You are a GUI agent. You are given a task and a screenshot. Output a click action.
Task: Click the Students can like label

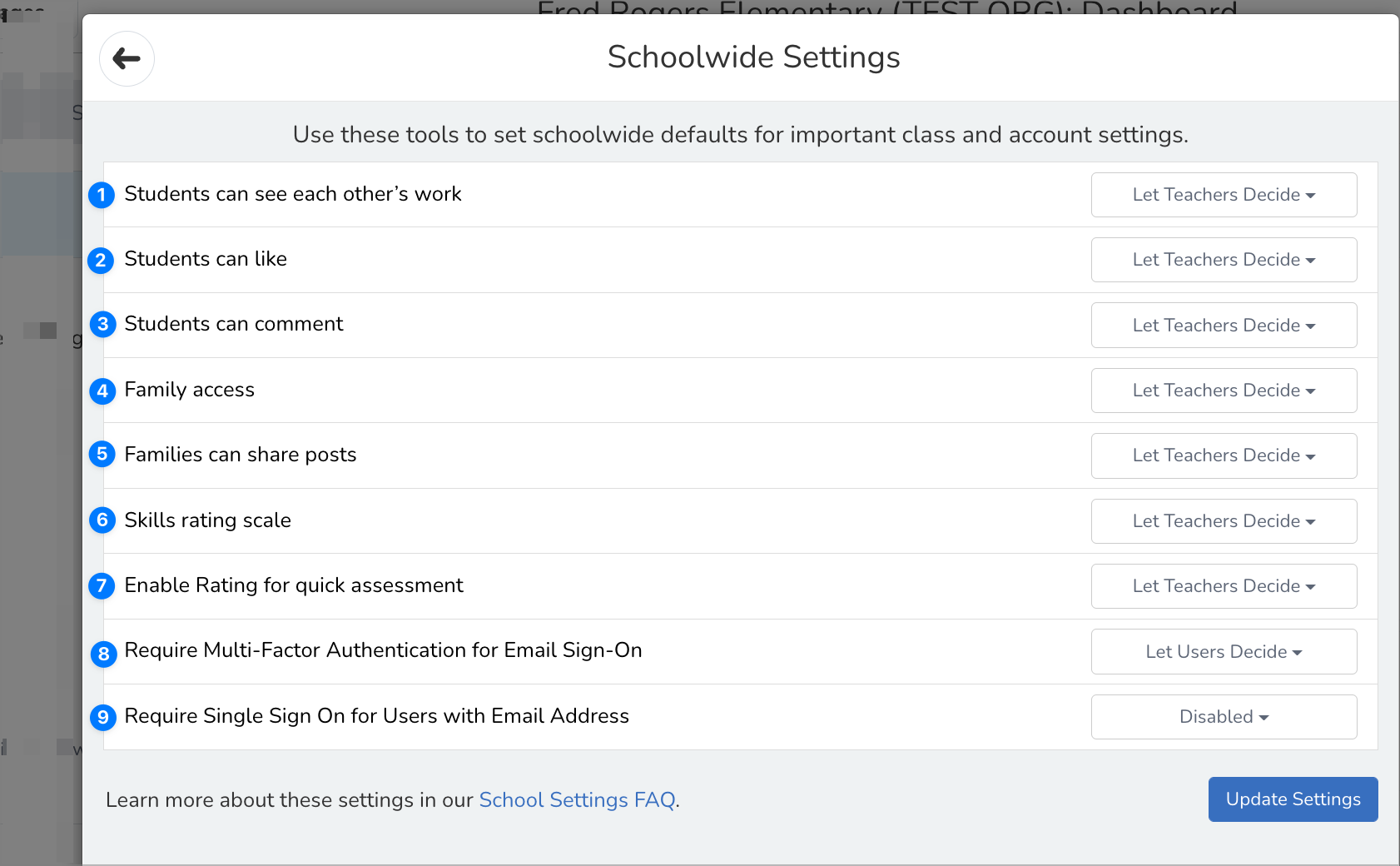tap(206, 259)
